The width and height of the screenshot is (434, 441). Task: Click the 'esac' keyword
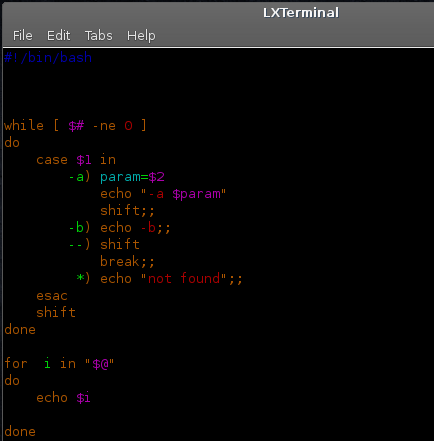tap(52, 296)
